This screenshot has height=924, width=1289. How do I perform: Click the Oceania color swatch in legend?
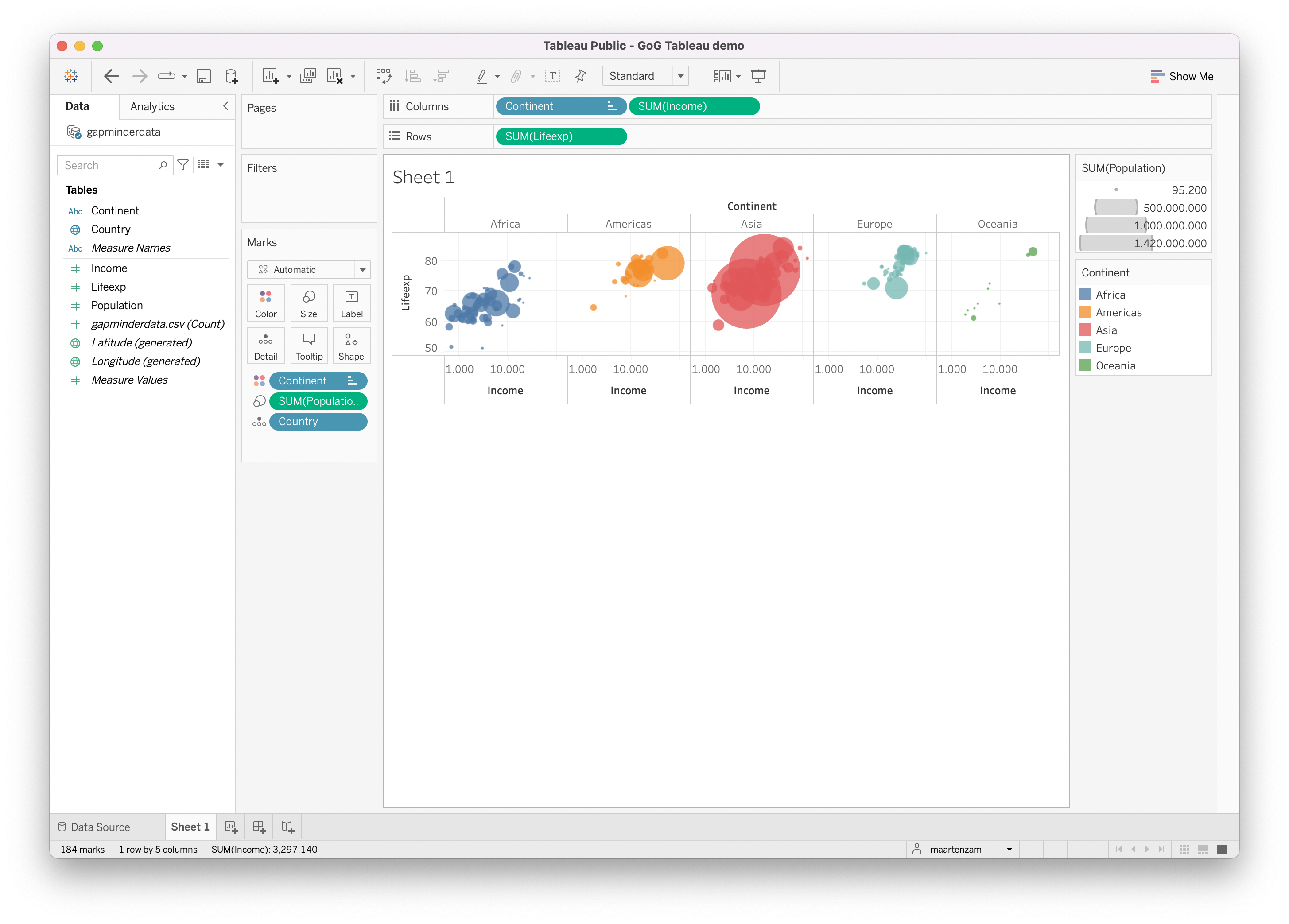[x=1085, y=365]
